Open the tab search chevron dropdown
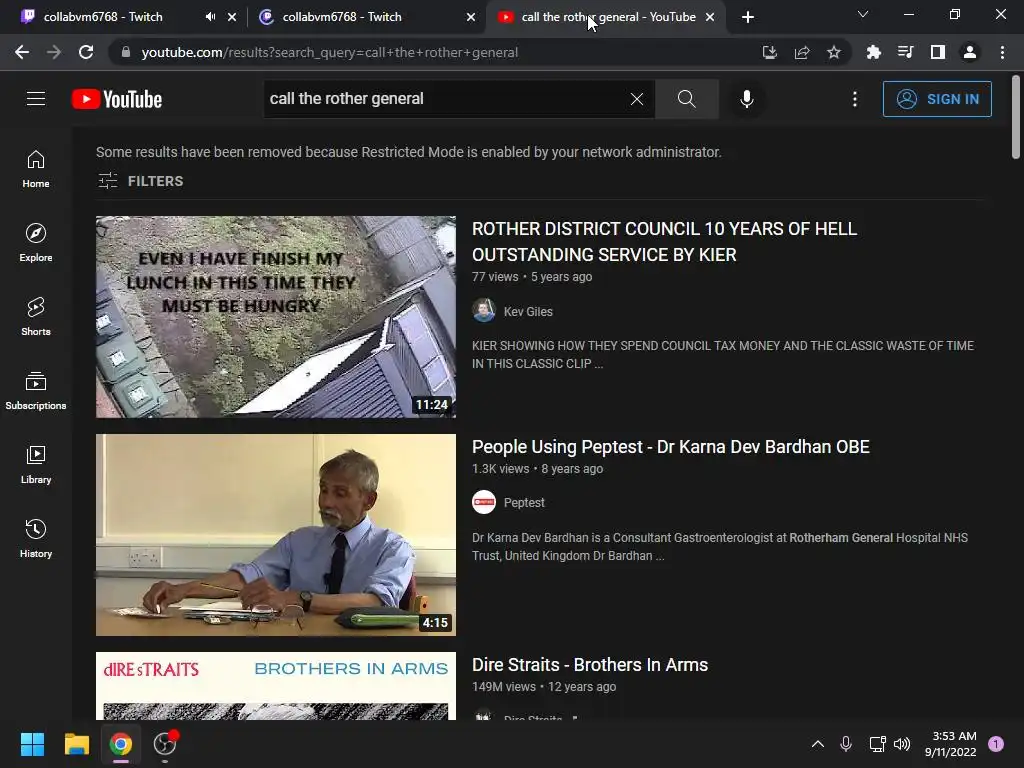Screen dimensions: 1024x768 tap(863, 14)
